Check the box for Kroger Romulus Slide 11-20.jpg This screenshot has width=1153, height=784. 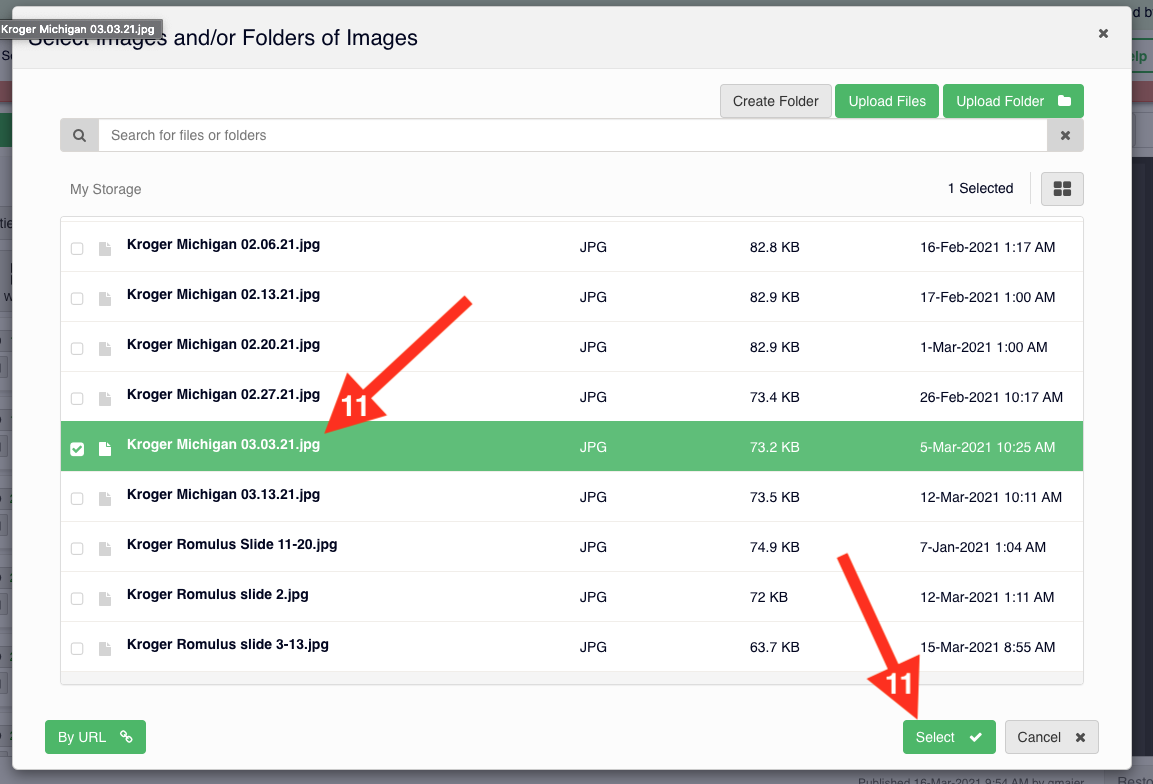pyautogui.click(x=77, y=549)
